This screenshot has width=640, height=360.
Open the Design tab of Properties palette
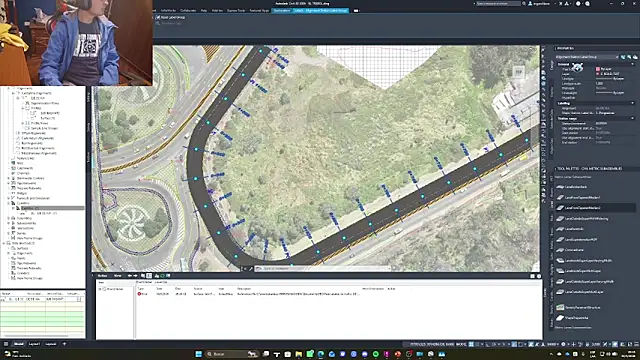point(552,65)
